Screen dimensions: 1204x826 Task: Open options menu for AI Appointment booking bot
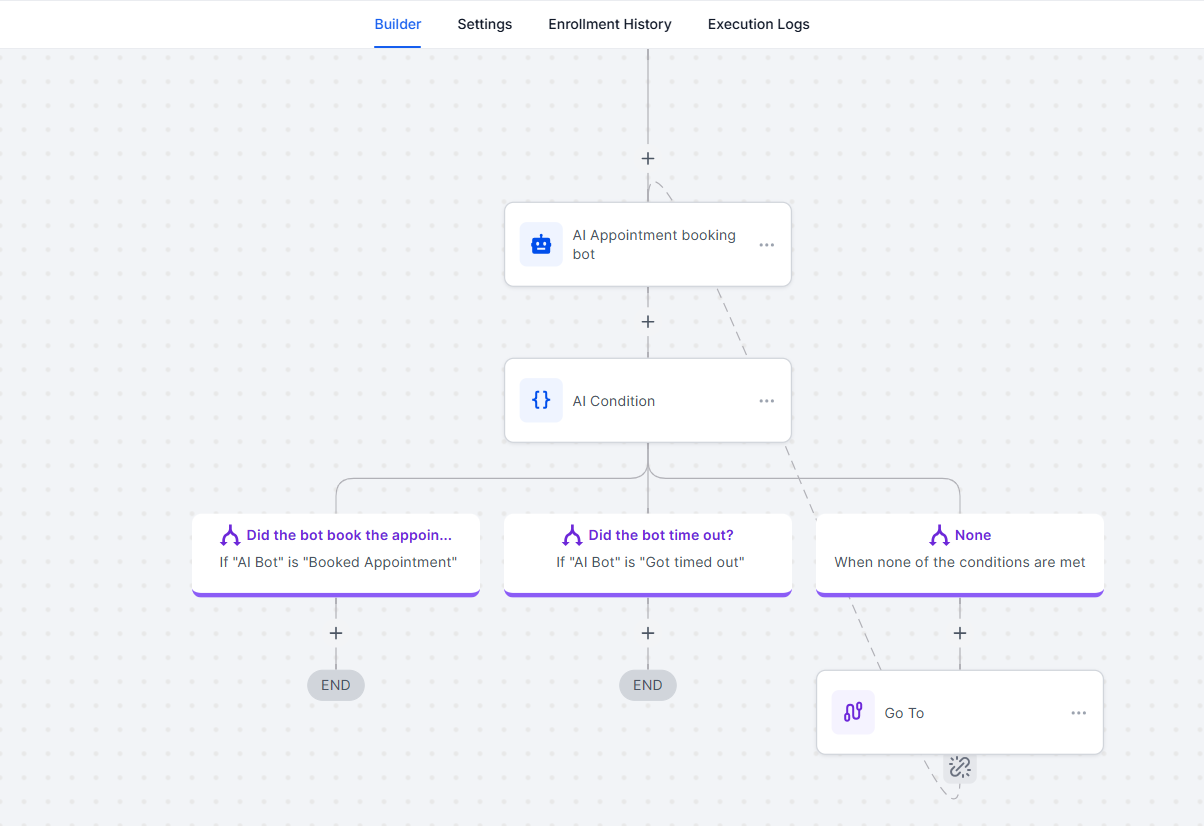coord(766,245)
